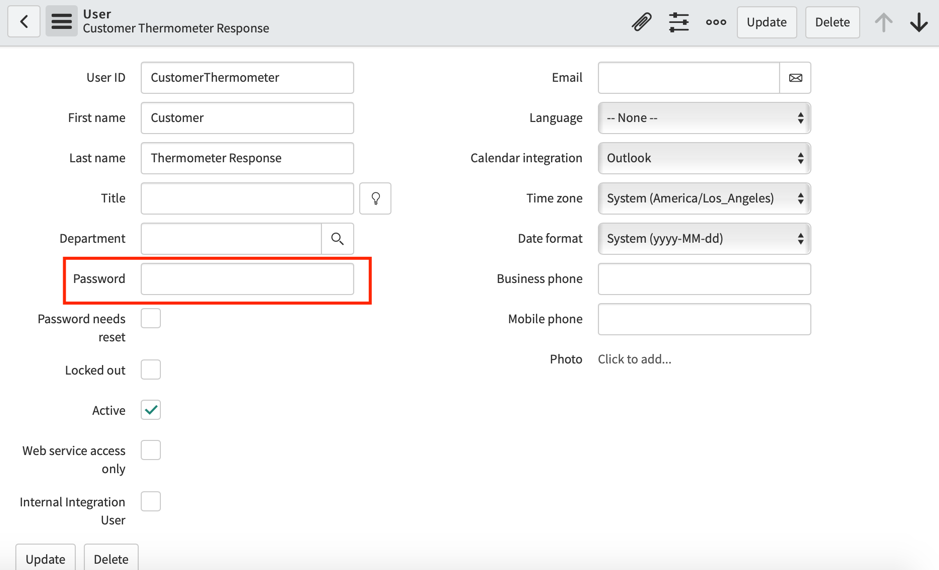Click the Department lookup magnifier icon
Screen dimensions: 939x570
click(337, 238)
